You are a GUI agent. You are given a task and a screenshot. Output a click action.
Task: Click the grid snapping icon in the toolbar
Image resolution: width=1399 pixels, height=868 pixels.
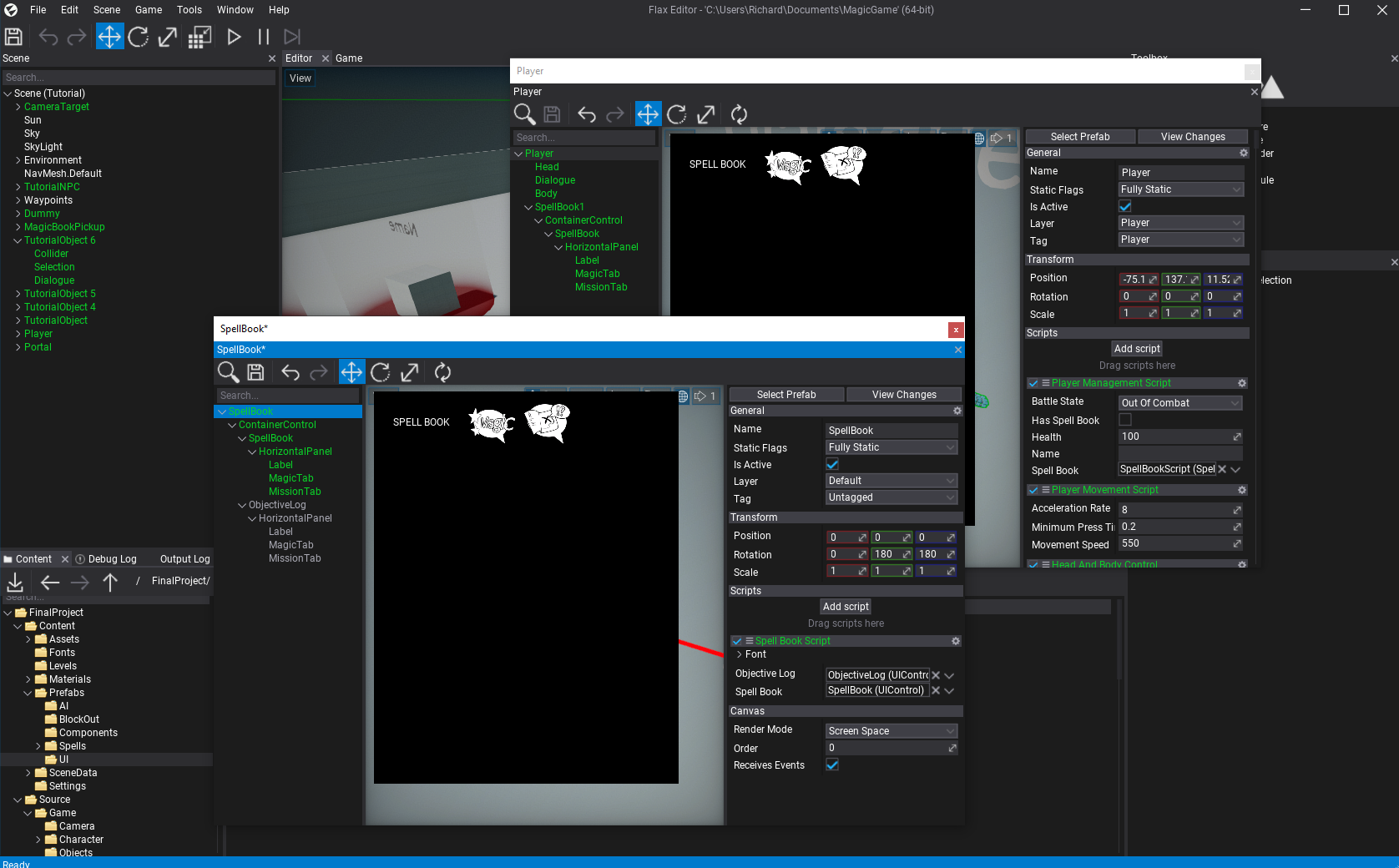[199, 36]
